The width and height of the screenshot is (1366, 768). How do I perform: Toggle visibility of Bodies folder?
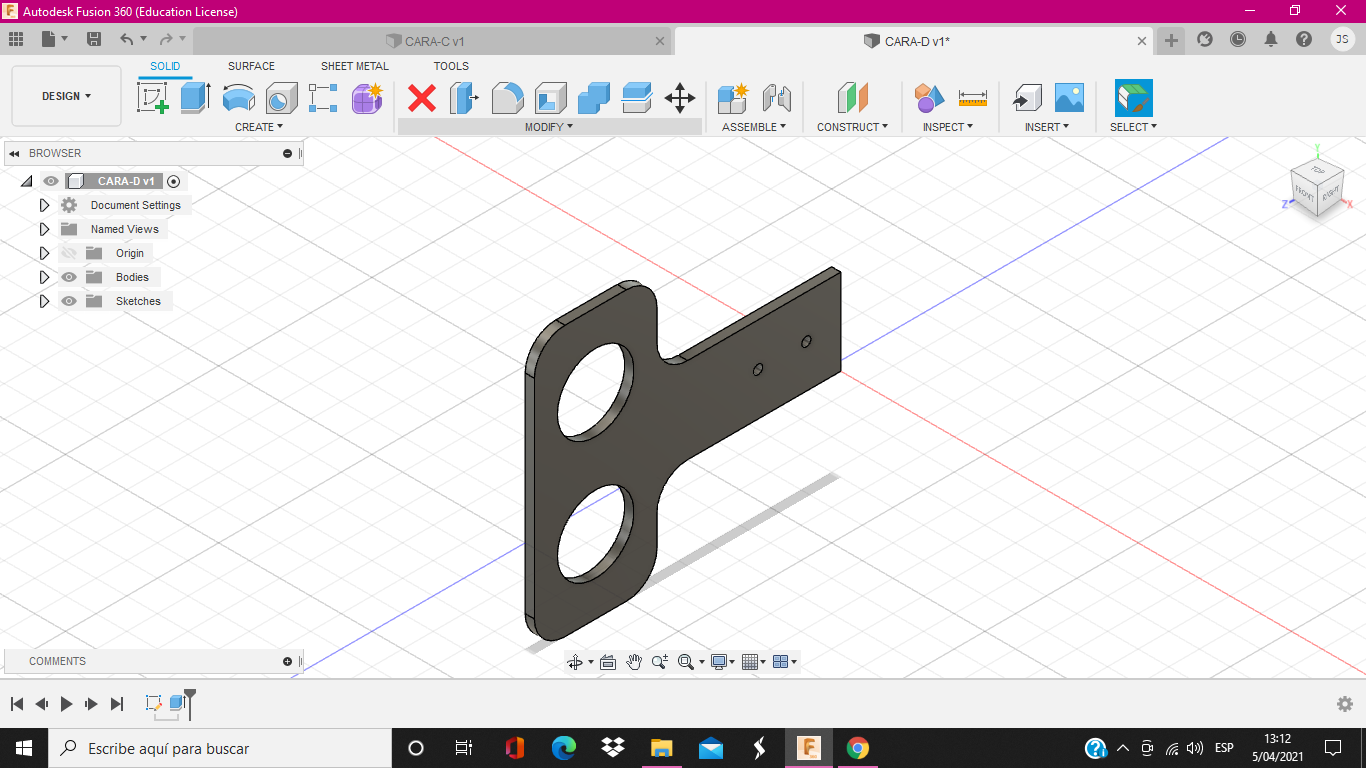[x=69, y=277]
